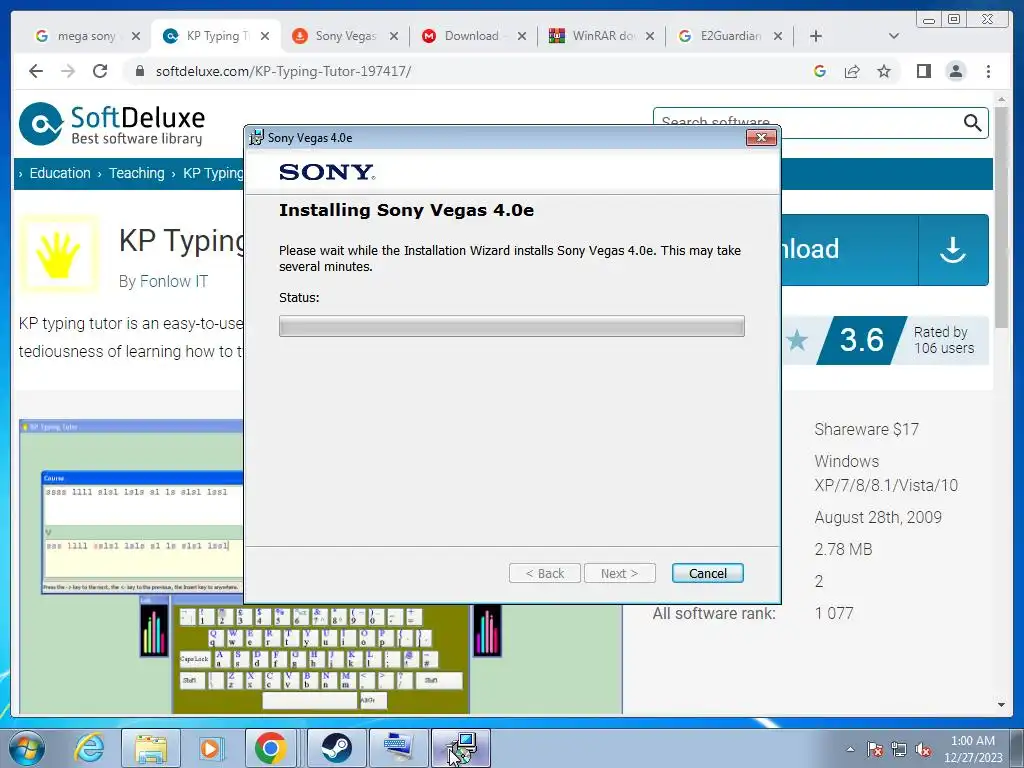
Task: Click the page scrollbar down arrow
Action: click(1001, 705)
